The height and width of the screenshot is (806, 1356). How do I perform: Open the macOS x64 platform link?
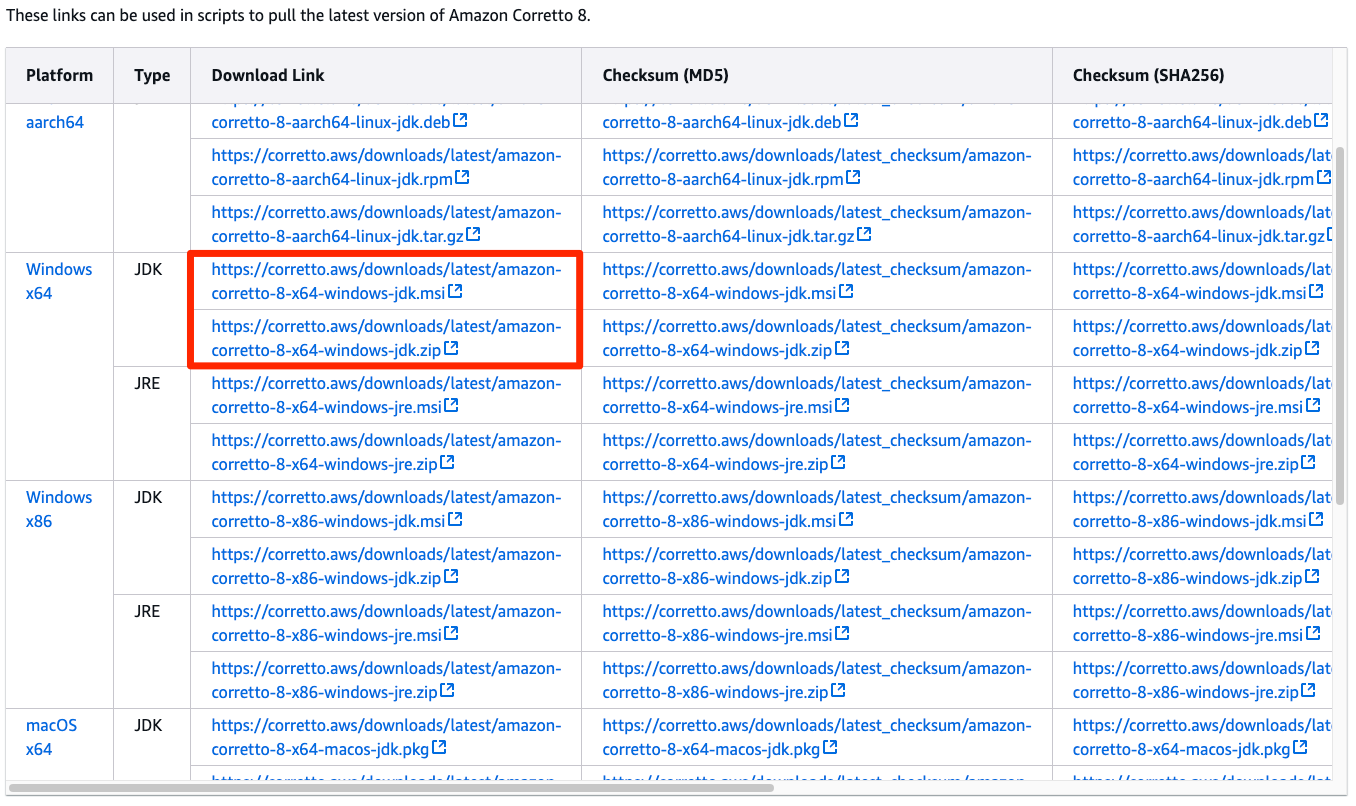point(52,737)
